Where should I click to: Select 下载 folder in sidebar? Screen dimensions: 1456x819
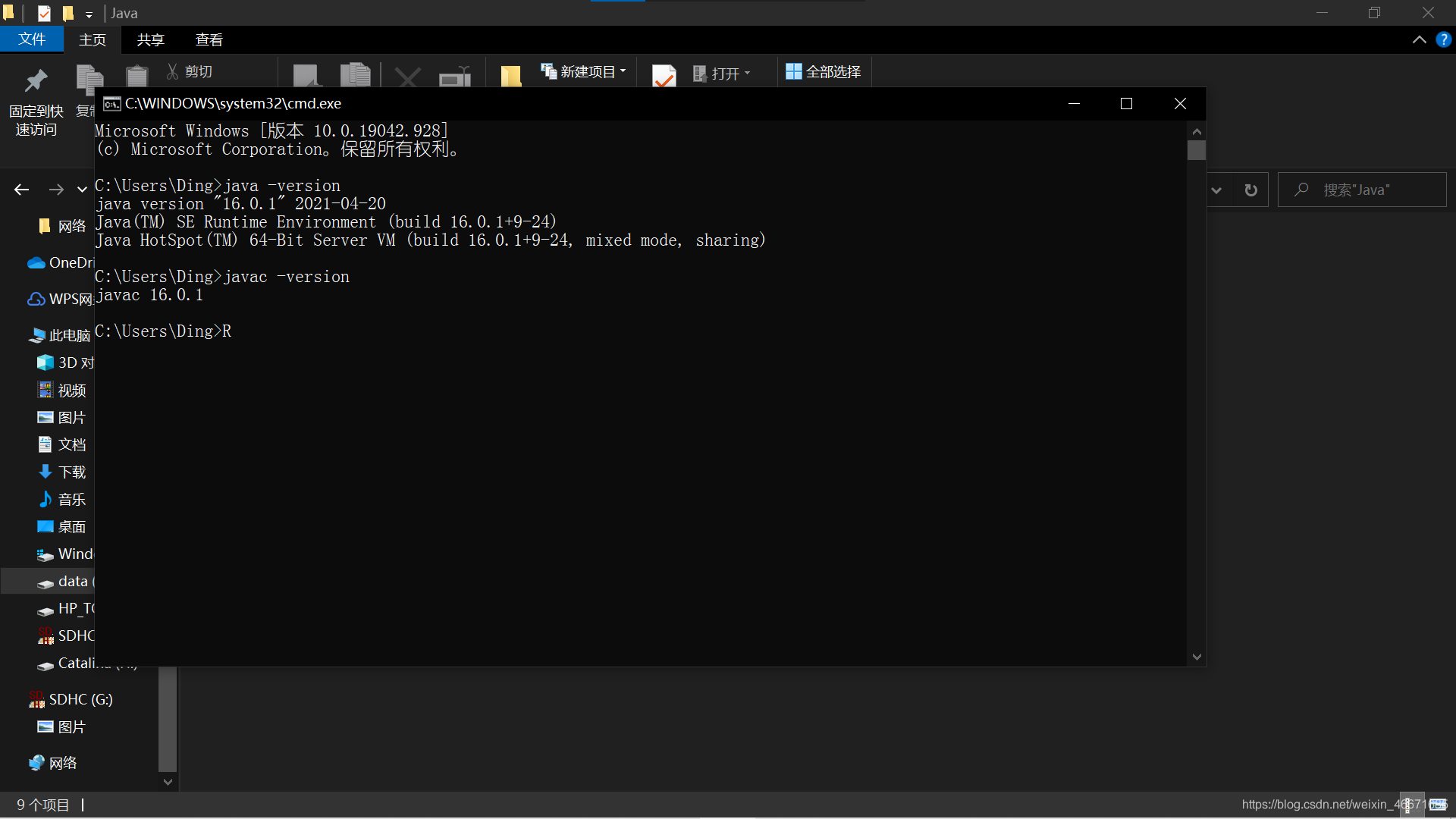pos(62,472)
